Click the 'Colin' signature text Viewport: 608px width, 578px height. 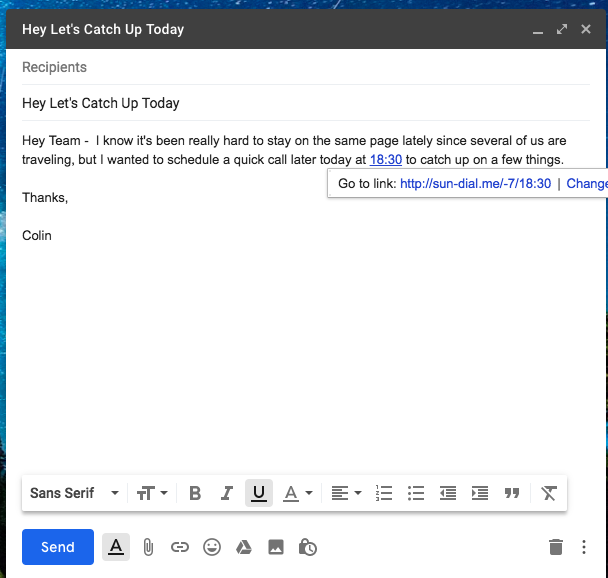pyautogui.click(x=37, y=235)
